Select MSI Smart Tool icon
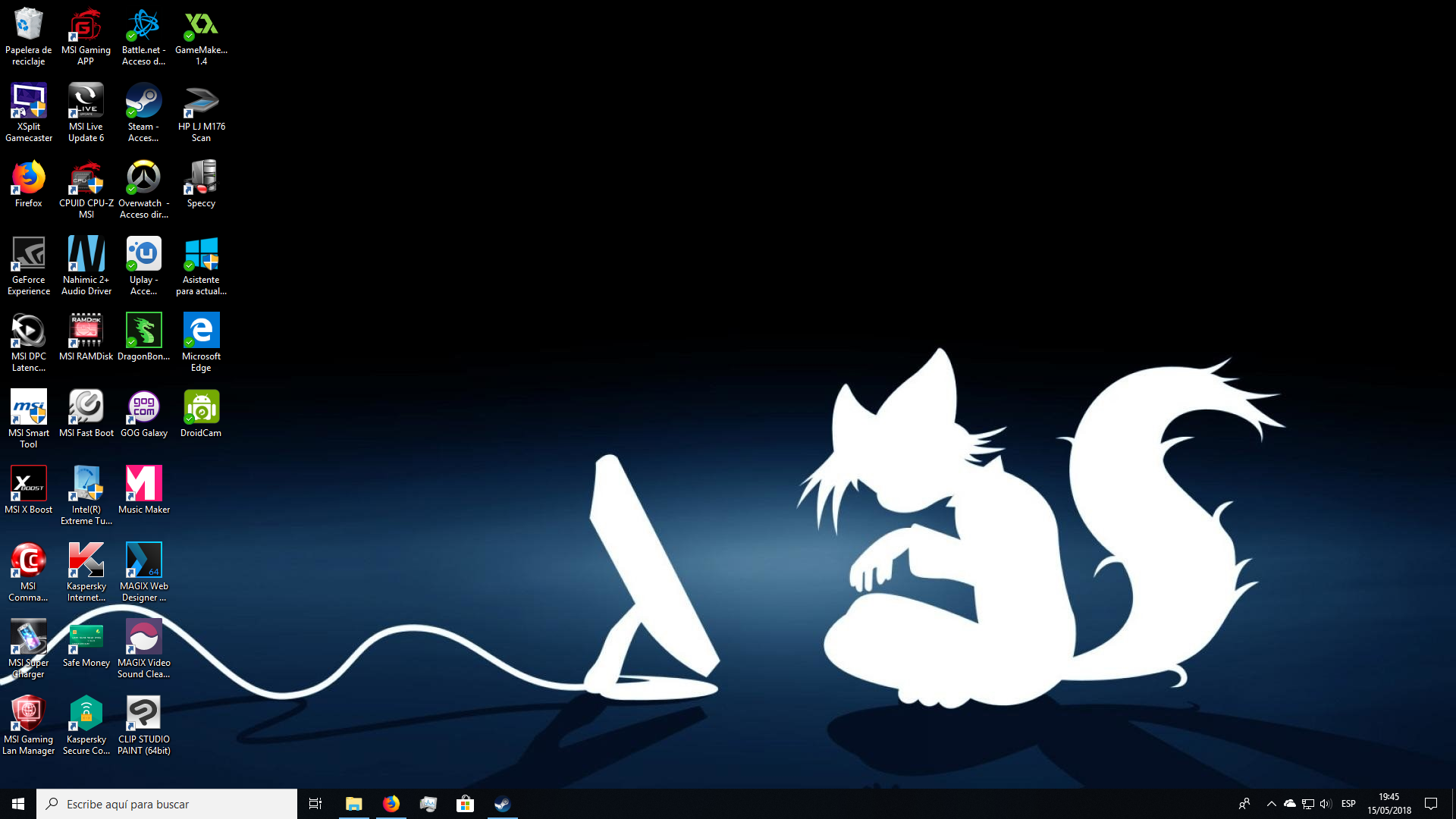 click(x=29, y=419)
